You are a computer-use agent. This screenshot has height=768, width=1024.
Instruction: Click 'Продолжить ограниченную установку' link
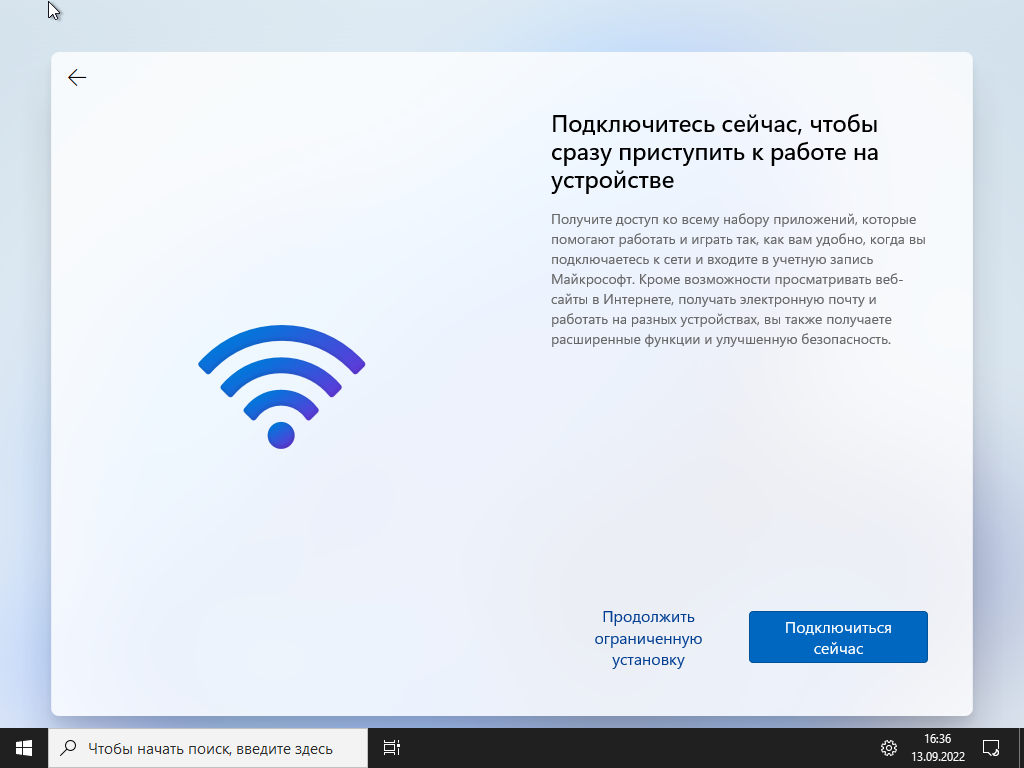coord(649,637)
